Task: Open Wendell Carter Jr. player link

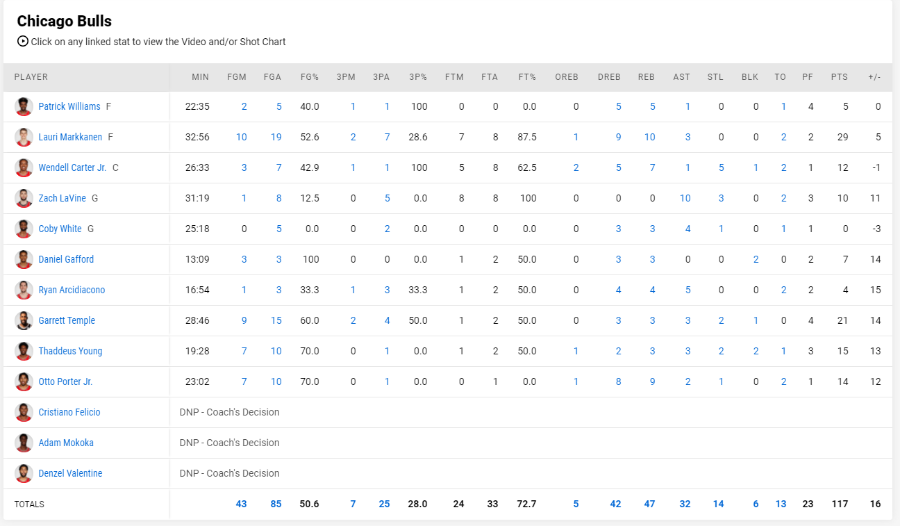Action: pos(72,168)
